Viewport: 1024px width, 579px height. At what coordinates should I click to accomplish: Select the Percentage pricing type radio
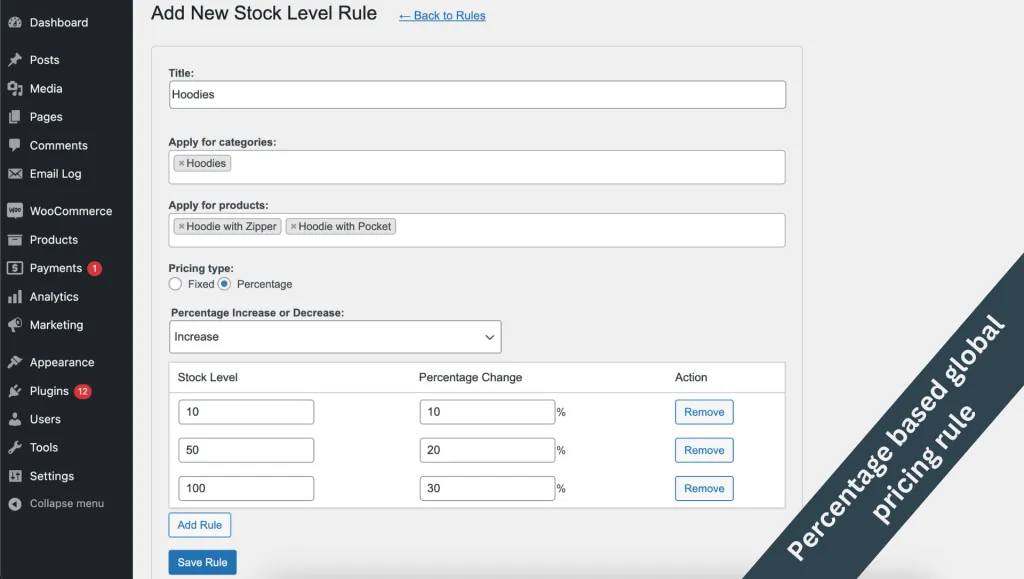point(225,284)
